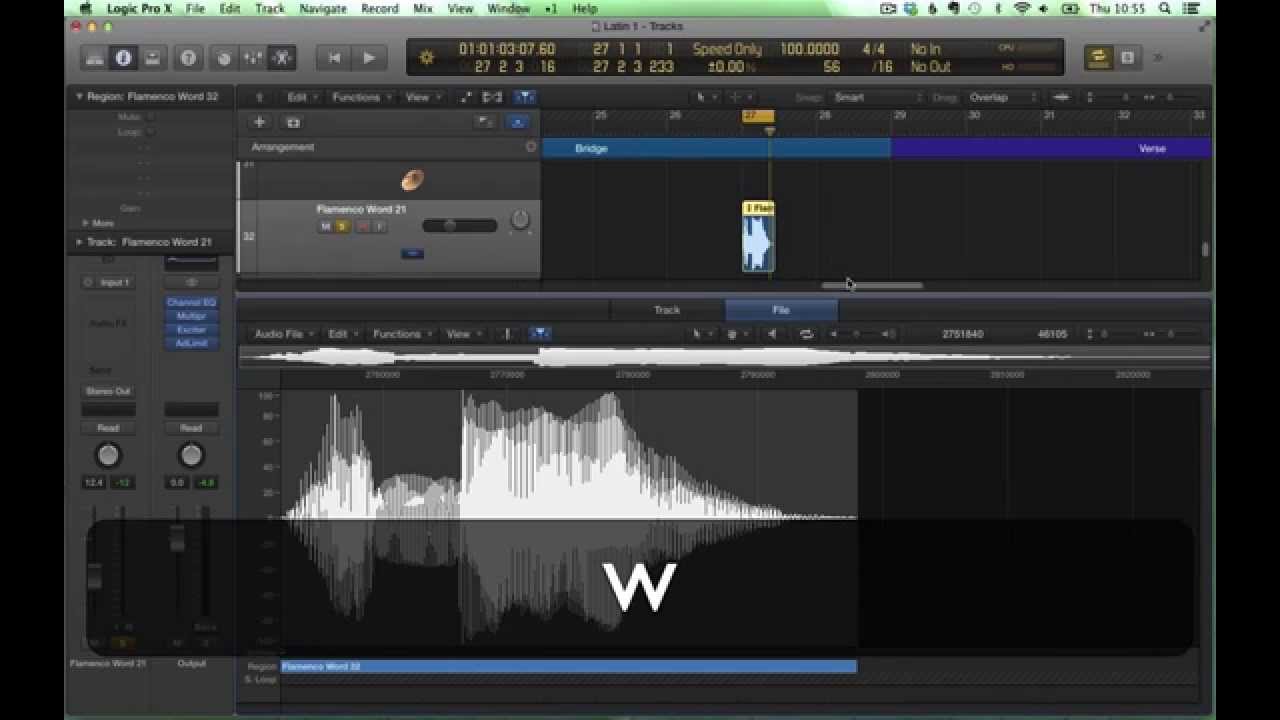The image size is (1280, 720).
Task: Toggle the Editors scissors button
Action: [282, 58]
